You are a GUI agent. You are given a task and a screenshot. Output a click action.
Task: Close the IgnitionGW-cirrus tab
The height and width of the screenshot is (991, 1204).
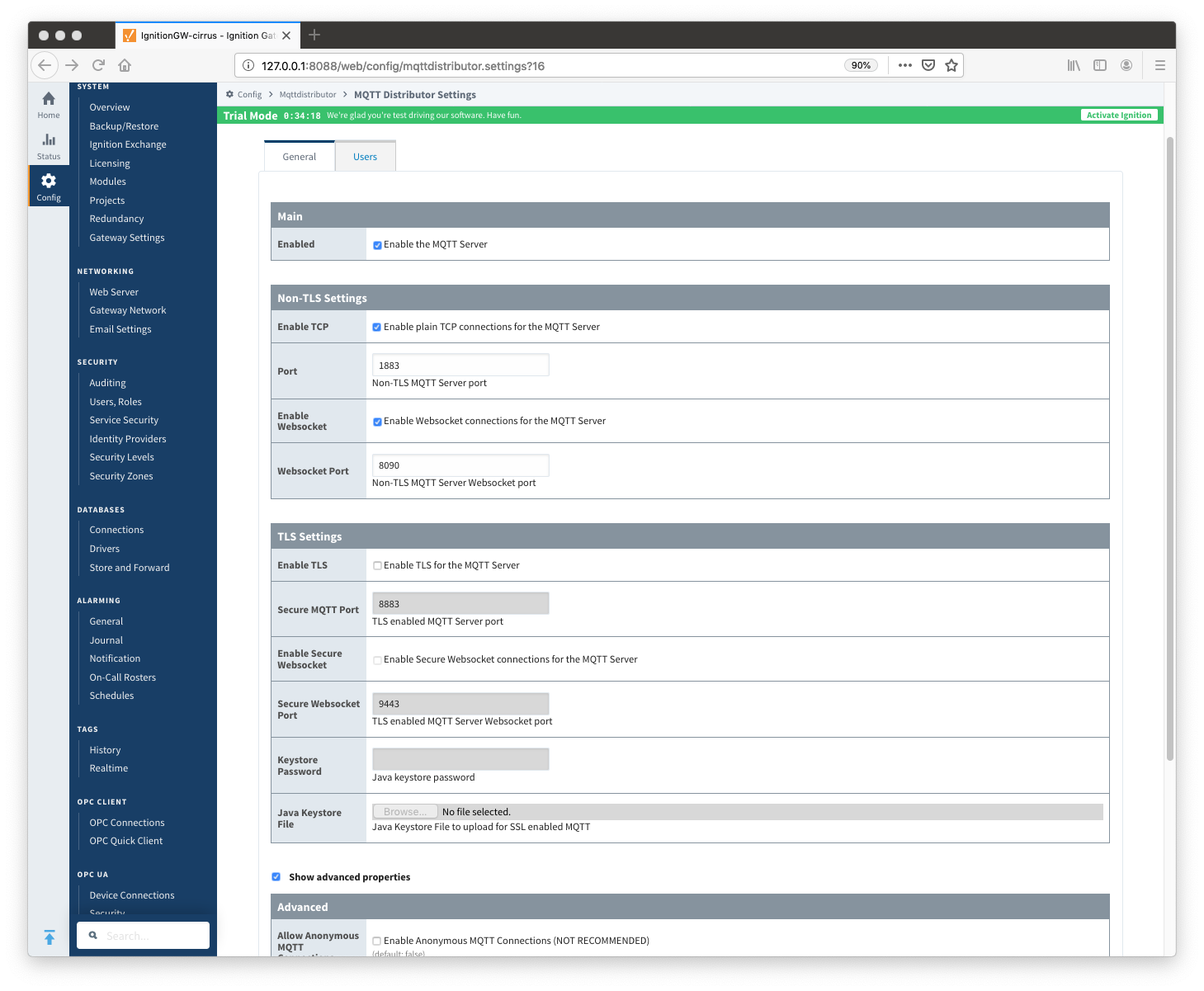(x=286, y=35)
